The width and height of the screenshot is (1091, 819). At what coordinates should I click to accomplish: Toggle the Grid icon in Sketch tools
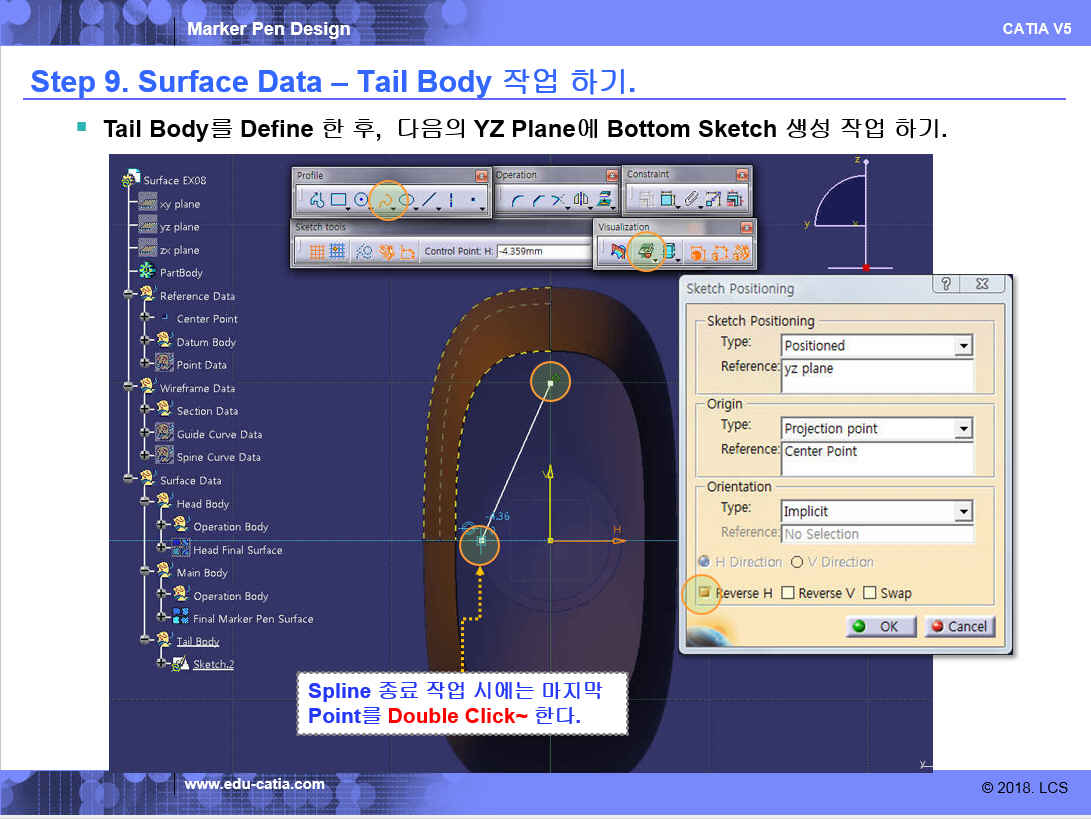316,252
